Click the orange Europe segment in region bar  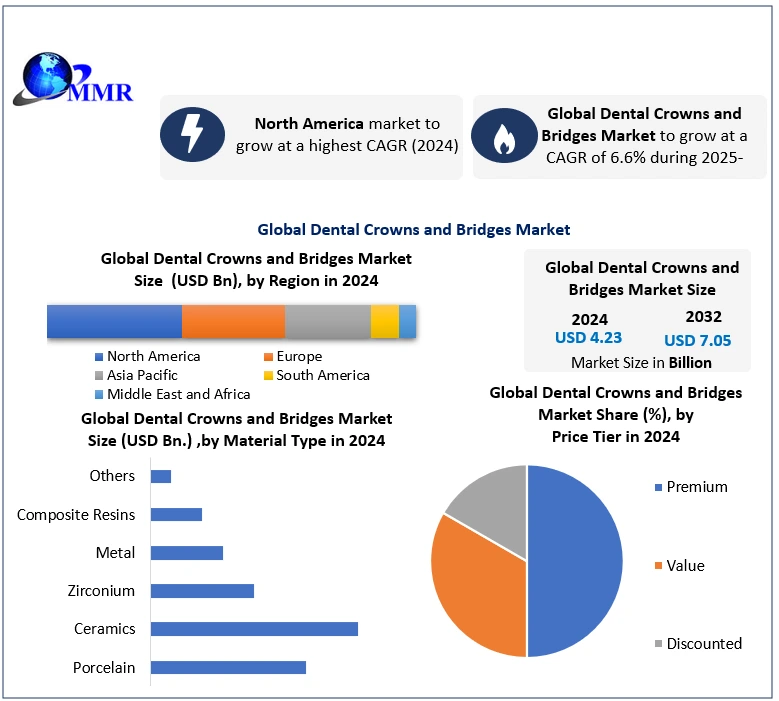233,322
